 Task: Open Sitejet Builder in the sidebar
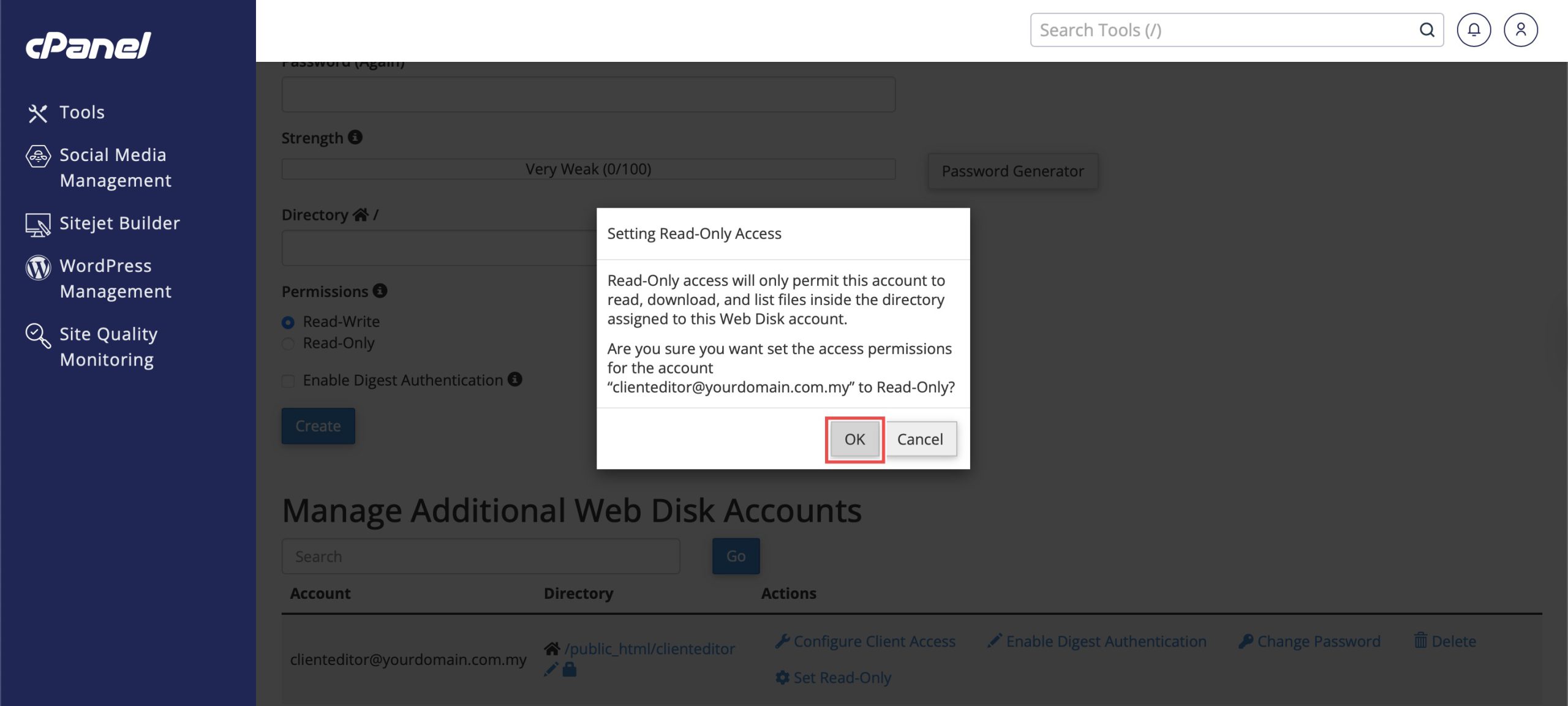pos(119,223)
